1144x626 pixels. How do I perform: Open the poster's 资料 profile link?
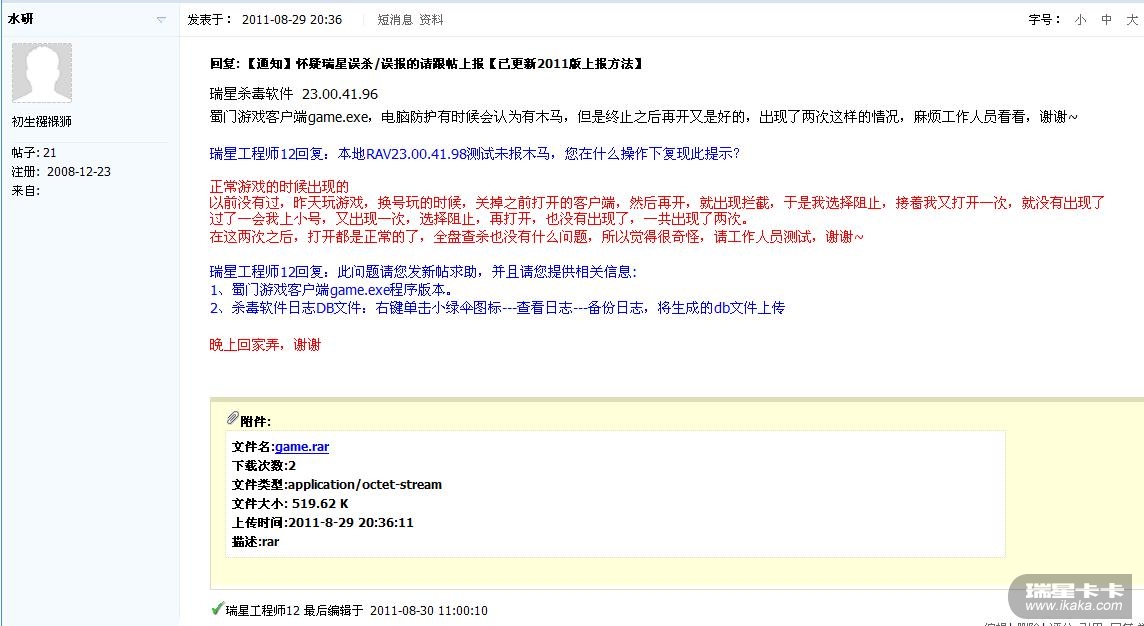click(431, 20)
